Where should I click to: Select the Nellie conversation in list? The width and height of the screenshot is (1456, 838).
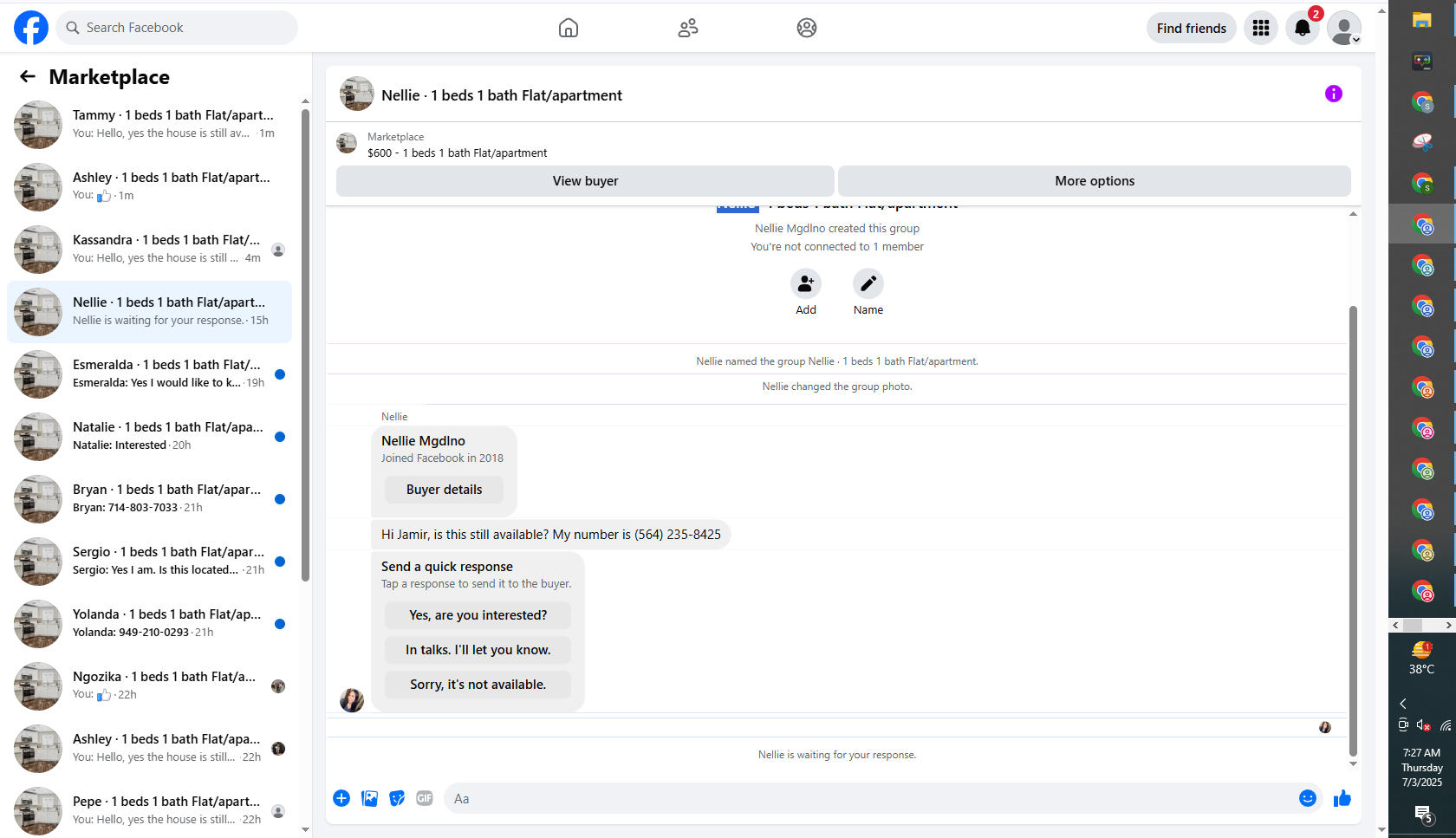click(x=149, y=312)
